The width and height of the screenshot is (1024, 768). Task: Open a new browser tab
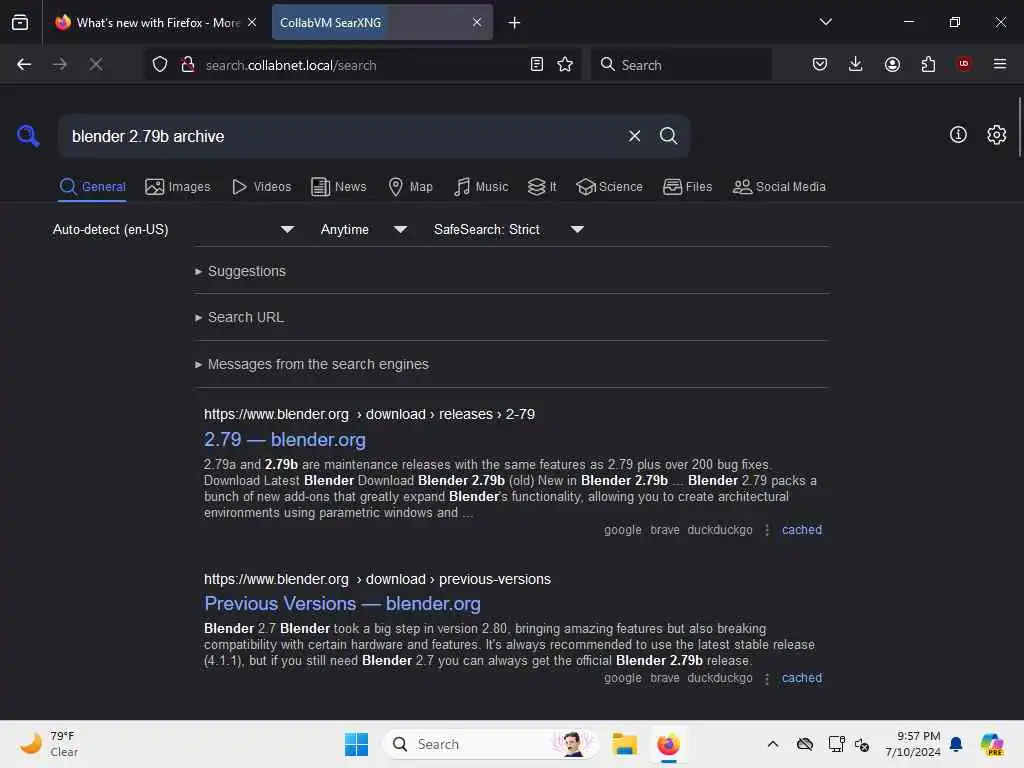[514, 23]
